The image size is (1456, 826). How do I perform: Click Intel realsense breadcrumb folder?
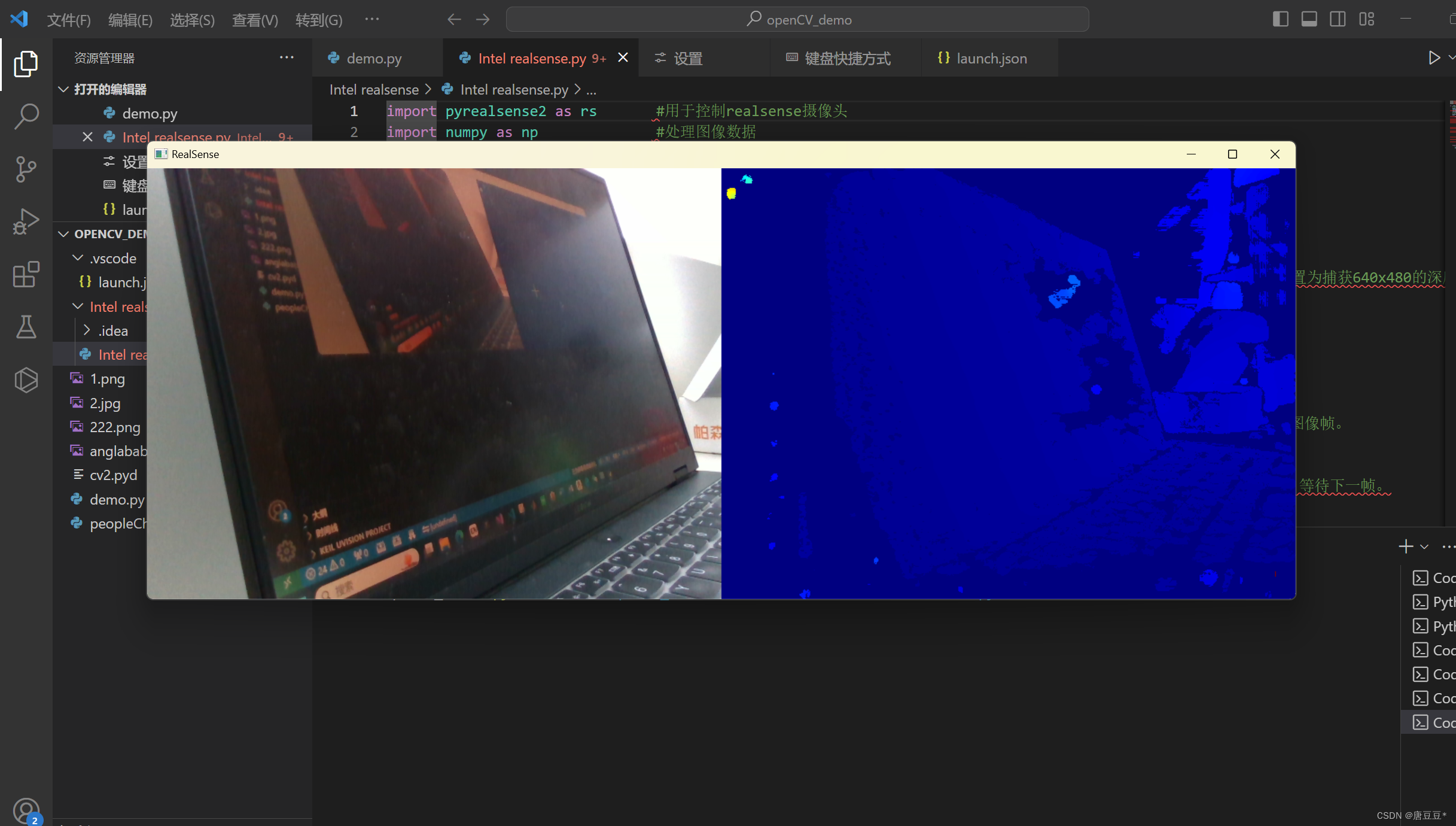(x=374, y=90)
